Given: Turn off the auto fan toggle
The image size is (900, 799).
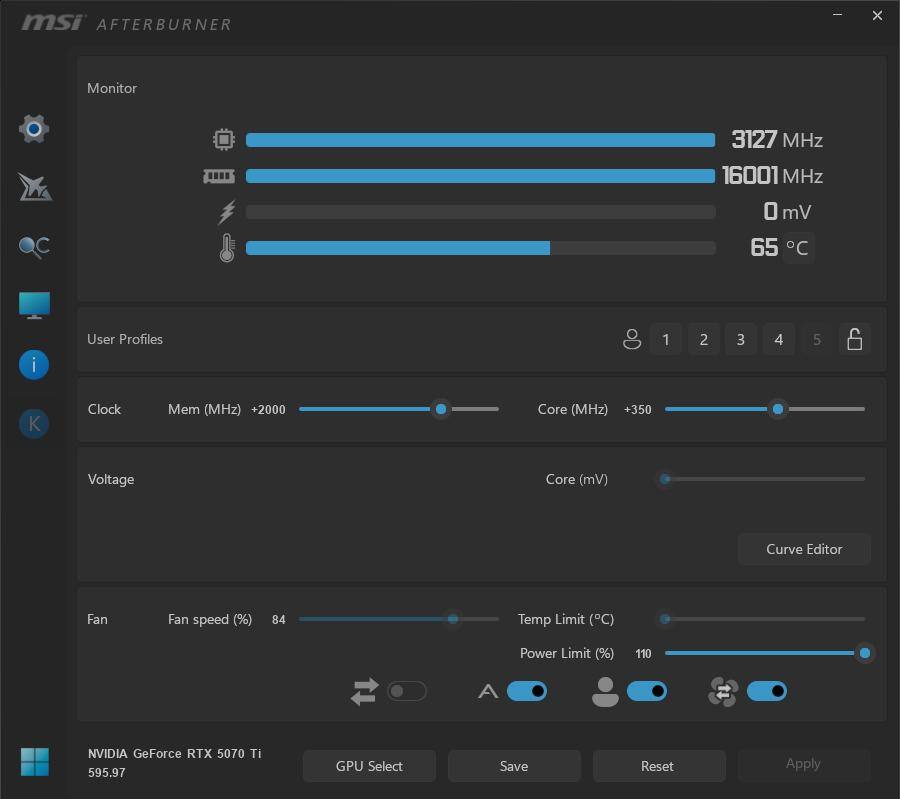Looking at the screenshot, I should click(527, 691).
